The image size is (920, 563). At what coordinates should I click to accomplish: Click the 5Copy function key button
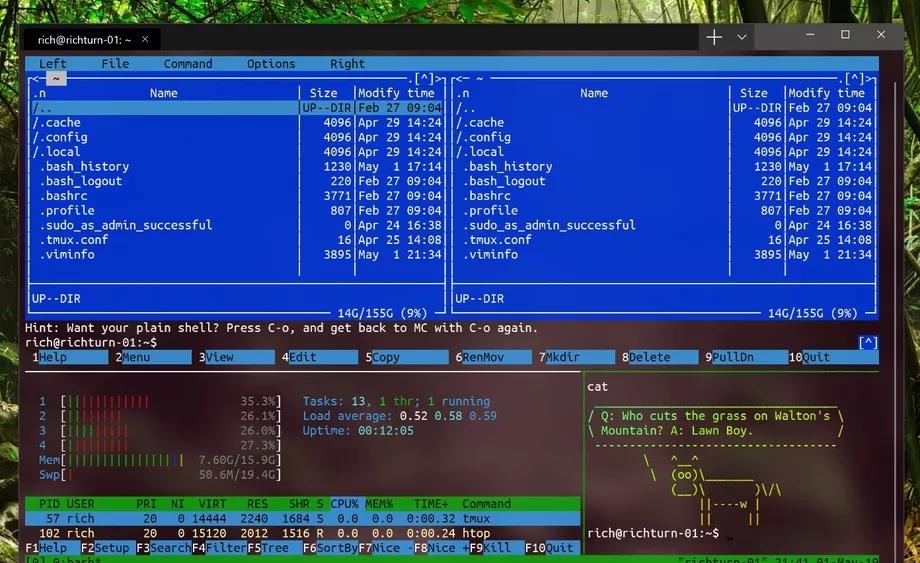[x=407, y=357]
